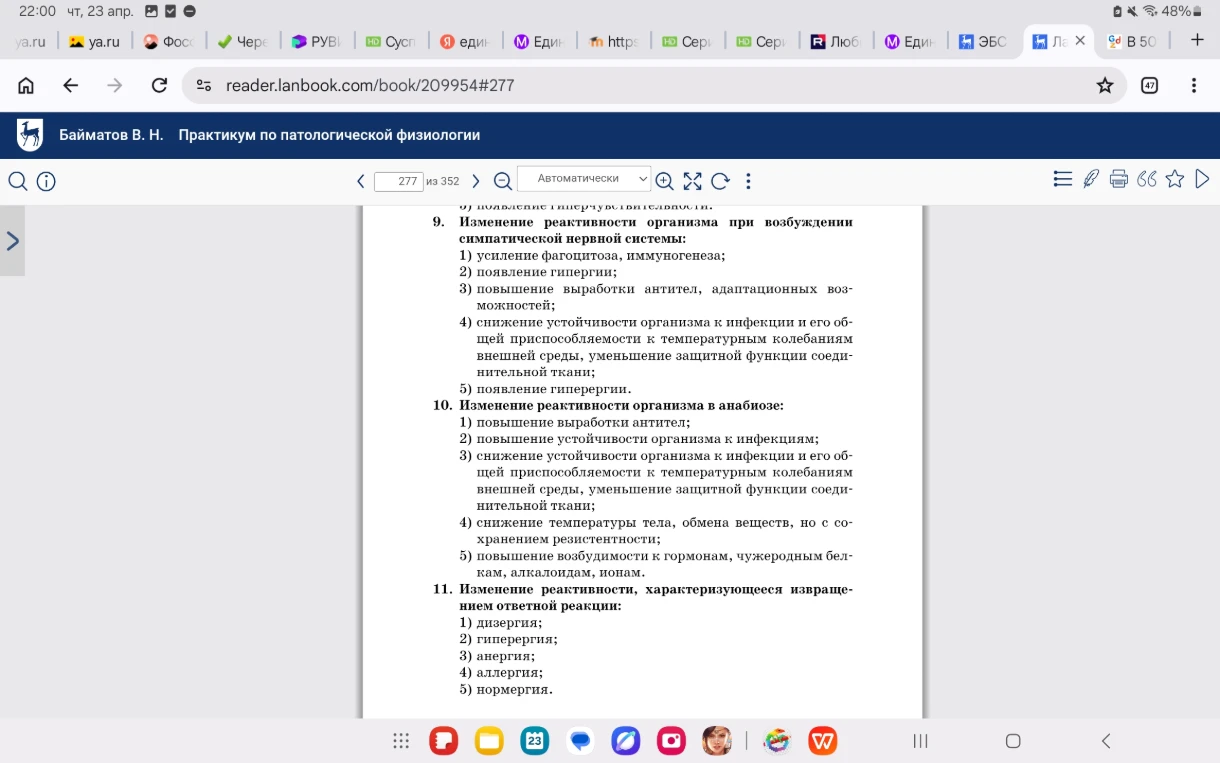Switch to the Фосс tab
Viewport: 1220px width, 763px height.
click(x=169, y=41)
